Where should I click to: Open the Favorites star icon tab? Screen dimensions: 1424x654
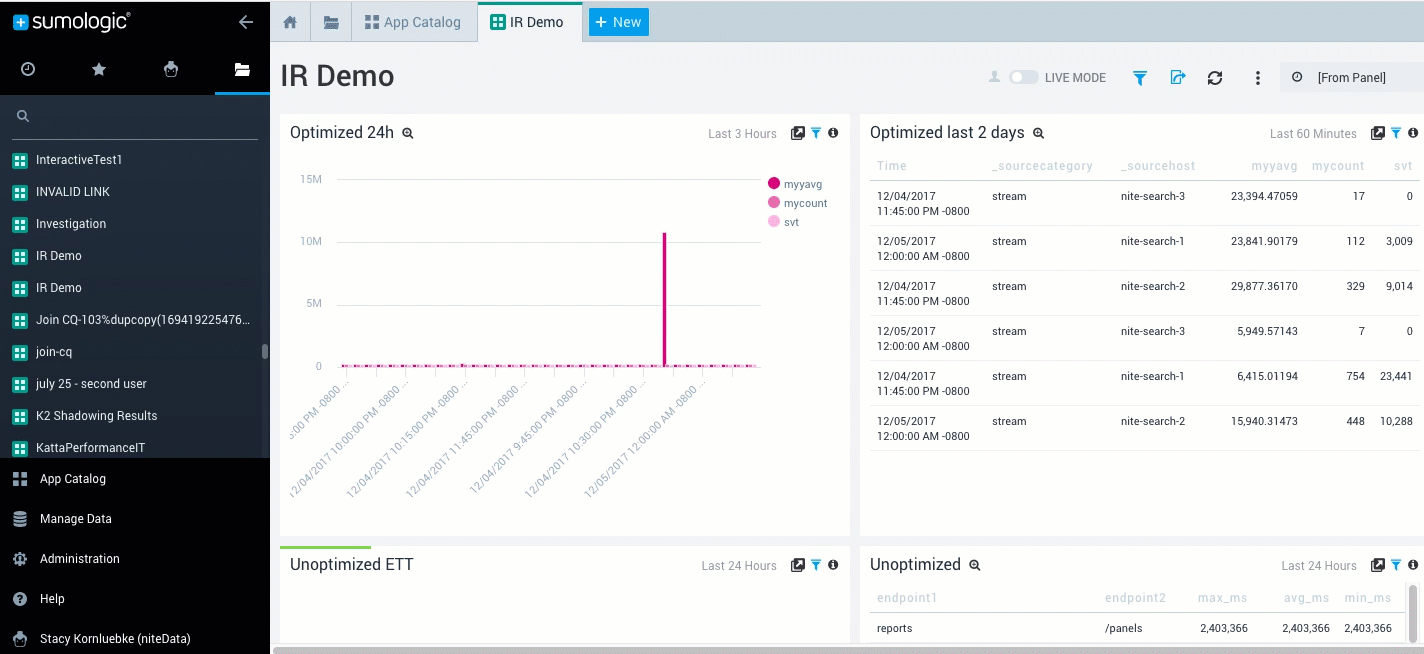click(99, 69)
